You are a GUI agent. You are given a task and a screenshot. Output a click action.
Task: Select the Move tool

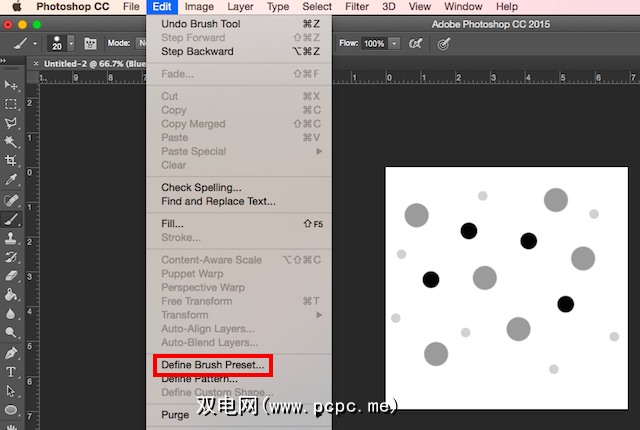tap(12, 86)
